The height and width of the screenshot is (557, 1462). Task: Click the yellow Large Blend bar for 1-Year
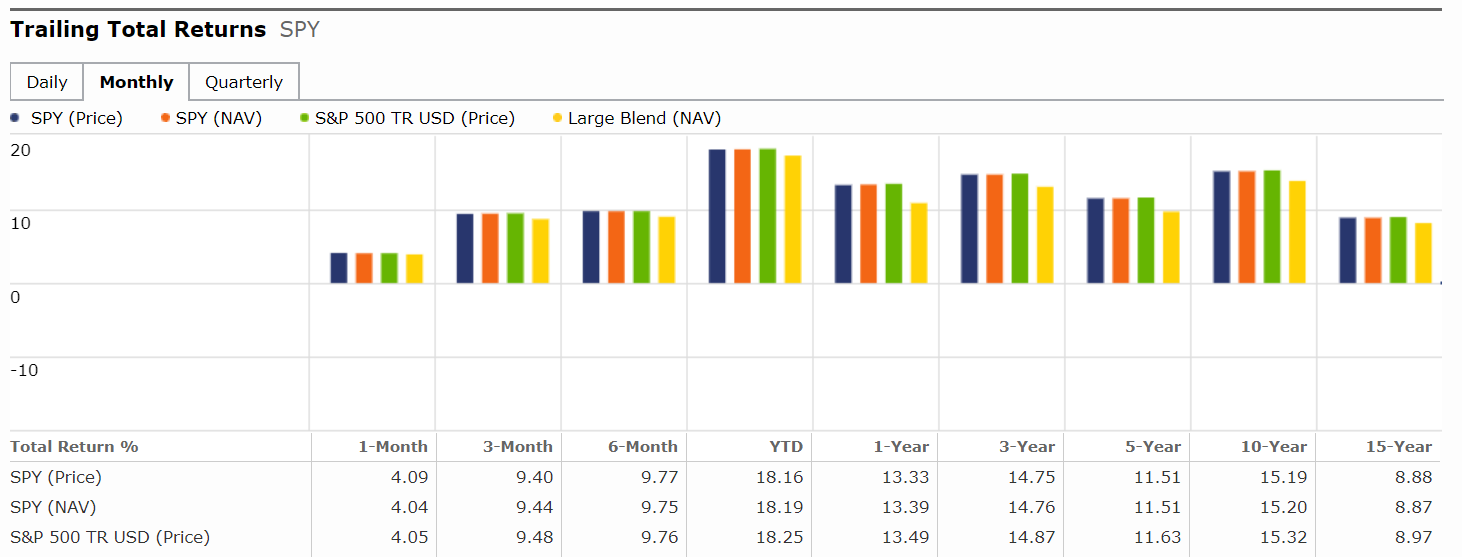coord(919,243)
